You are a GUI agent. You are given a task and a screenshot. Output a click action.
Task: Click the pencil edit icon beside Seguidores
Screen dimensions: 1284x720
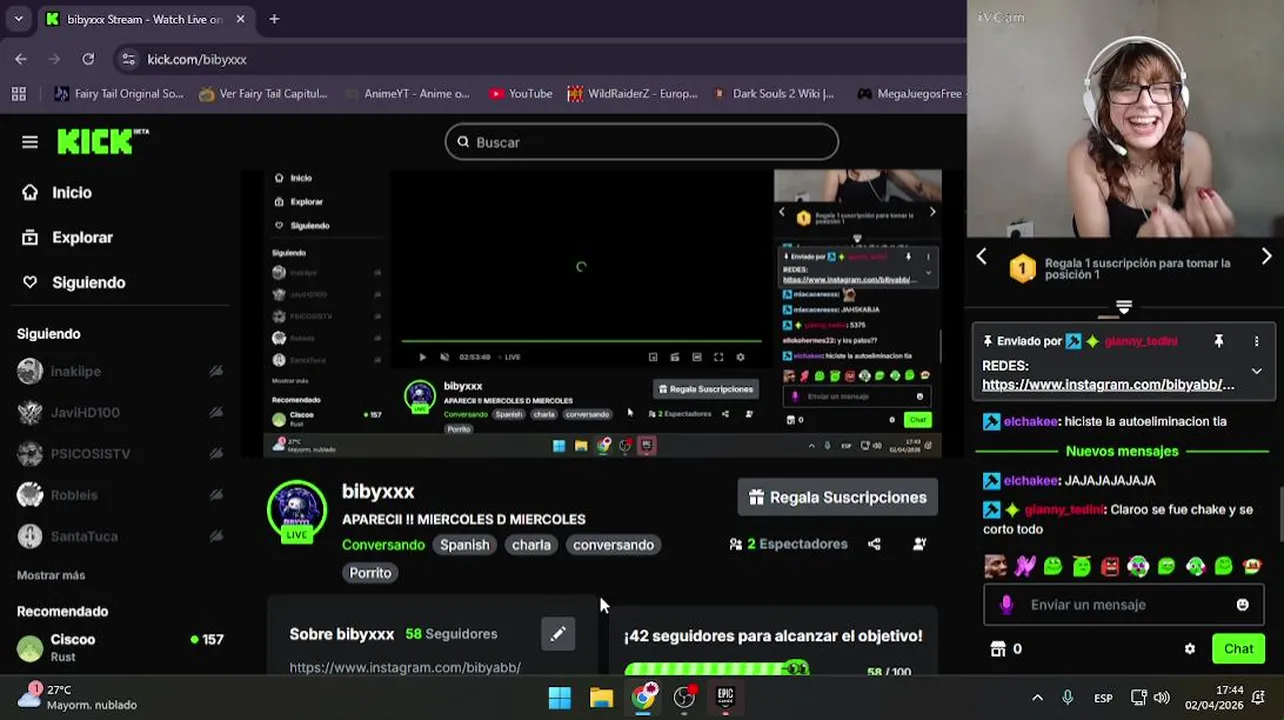point(558,633)
